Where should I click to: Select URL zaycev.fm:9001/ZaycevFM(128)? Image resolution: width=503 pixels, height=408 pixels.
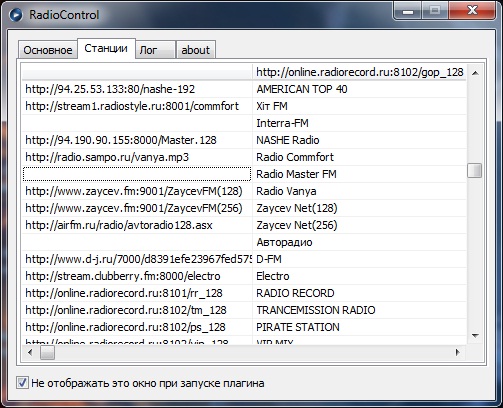[137, 191]
